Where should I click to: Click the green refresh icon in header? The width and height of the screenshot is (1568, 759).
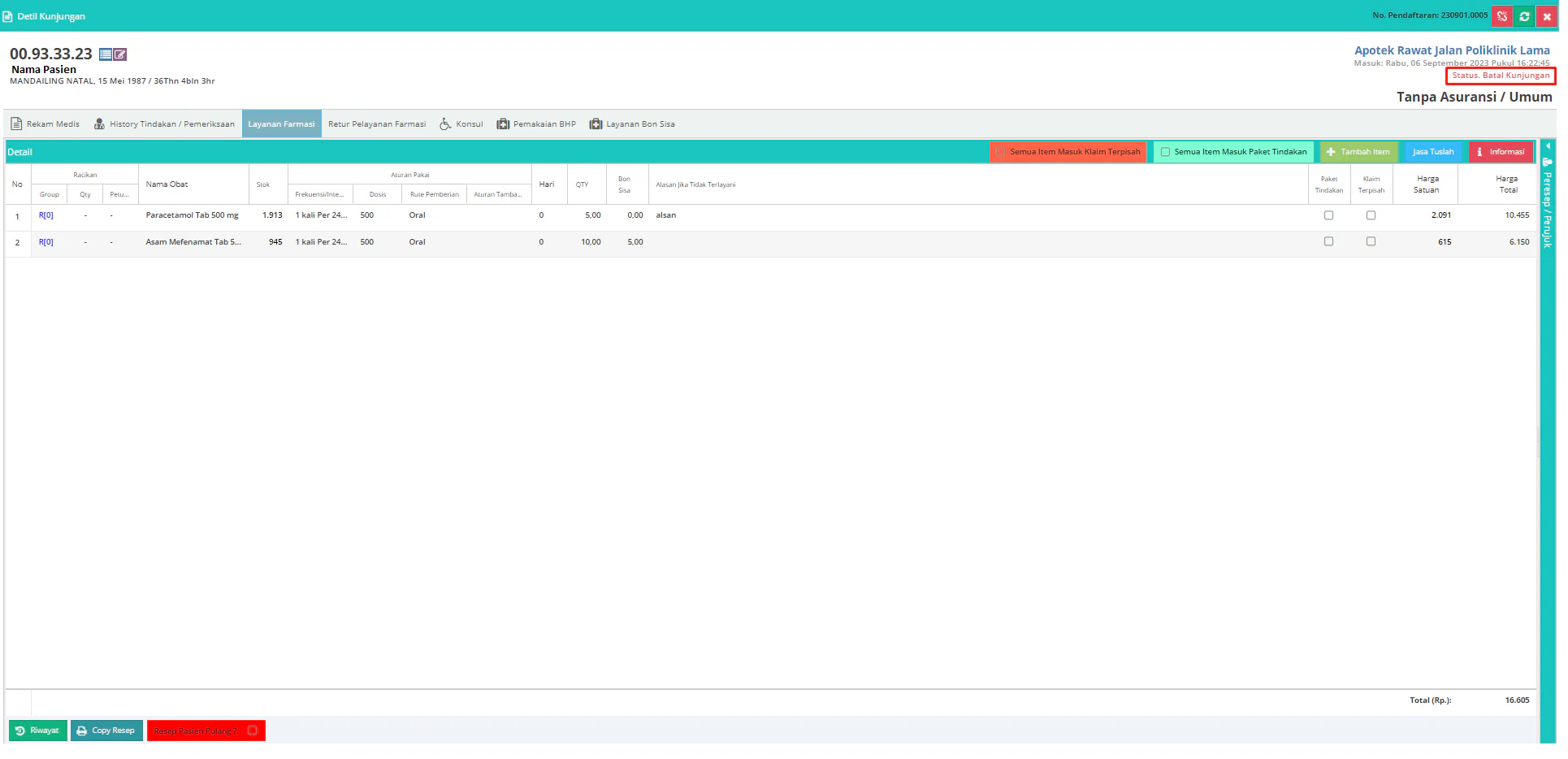click(1524, 16)
